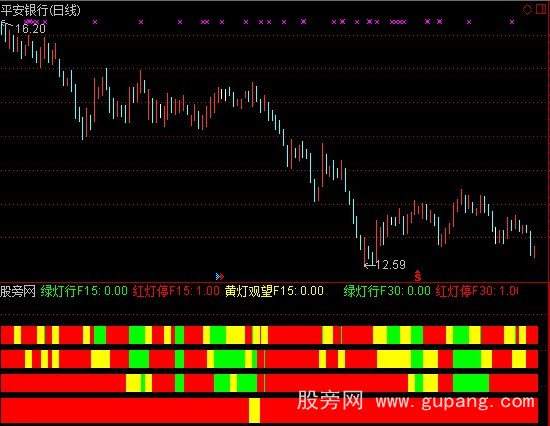Select the 平安银行(日线) chart title
Viewport: 550px width, 426px height.
pos(40,10)
